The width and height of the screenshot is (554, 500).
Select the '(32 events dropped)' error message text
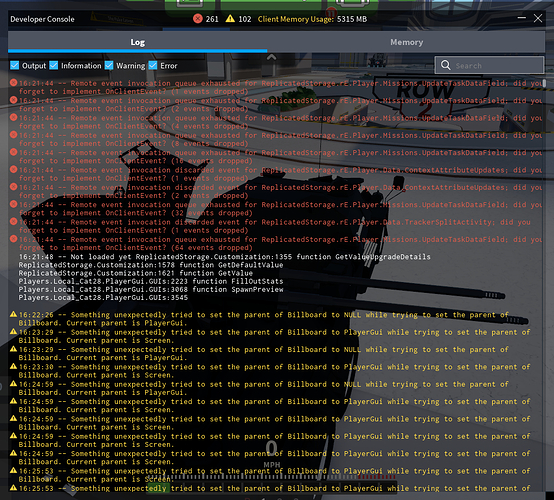point(280,209)
